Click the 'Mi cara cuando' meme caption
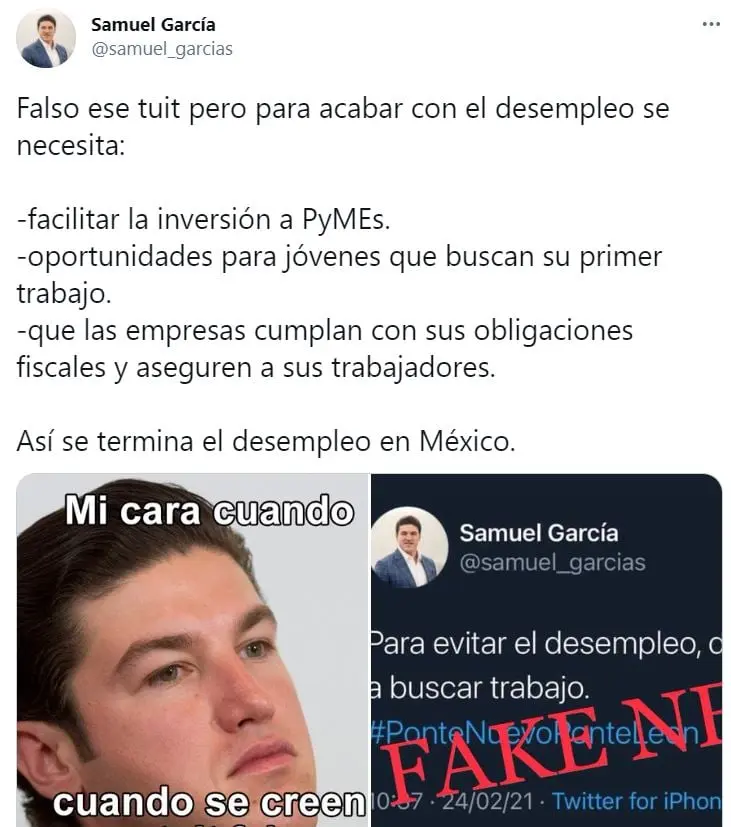Viewport: 731px width, 827px height. (209, 511)
